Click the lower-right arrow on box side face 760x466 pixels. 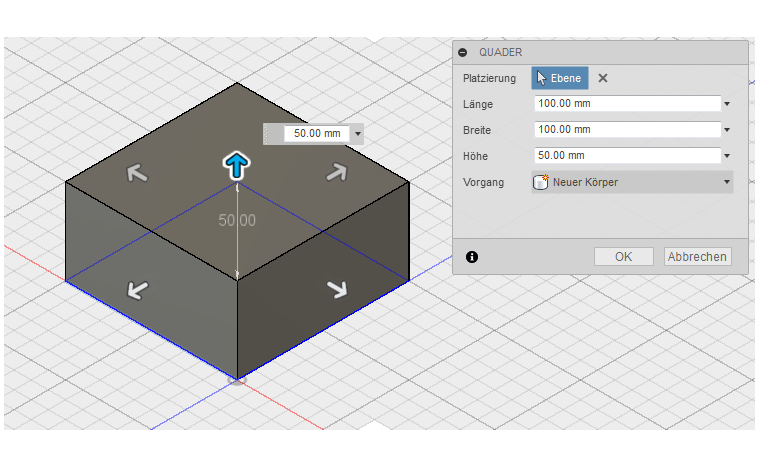[337, 289]
